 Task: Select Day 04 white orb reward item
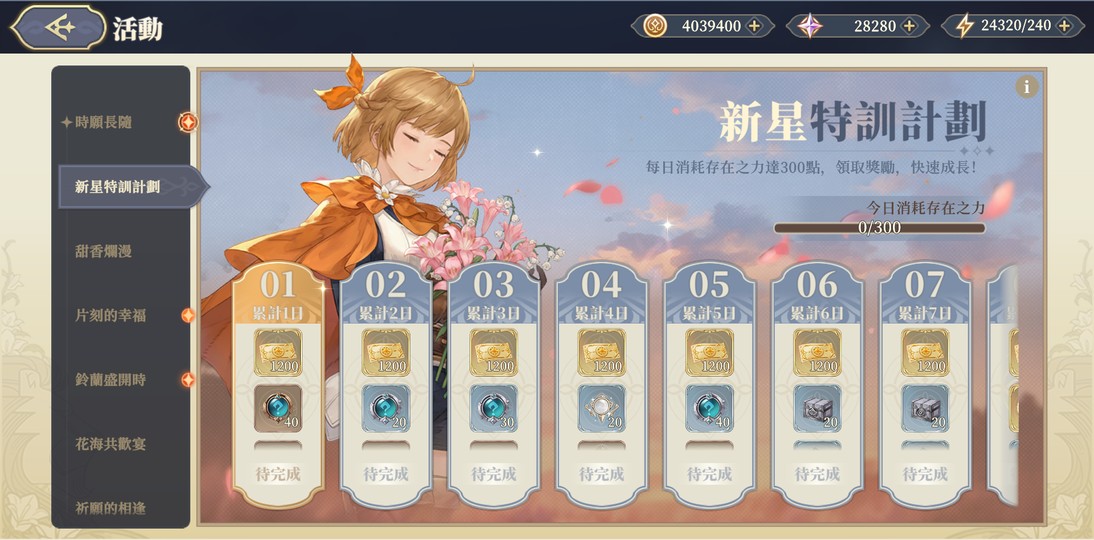tap(601, 408)
